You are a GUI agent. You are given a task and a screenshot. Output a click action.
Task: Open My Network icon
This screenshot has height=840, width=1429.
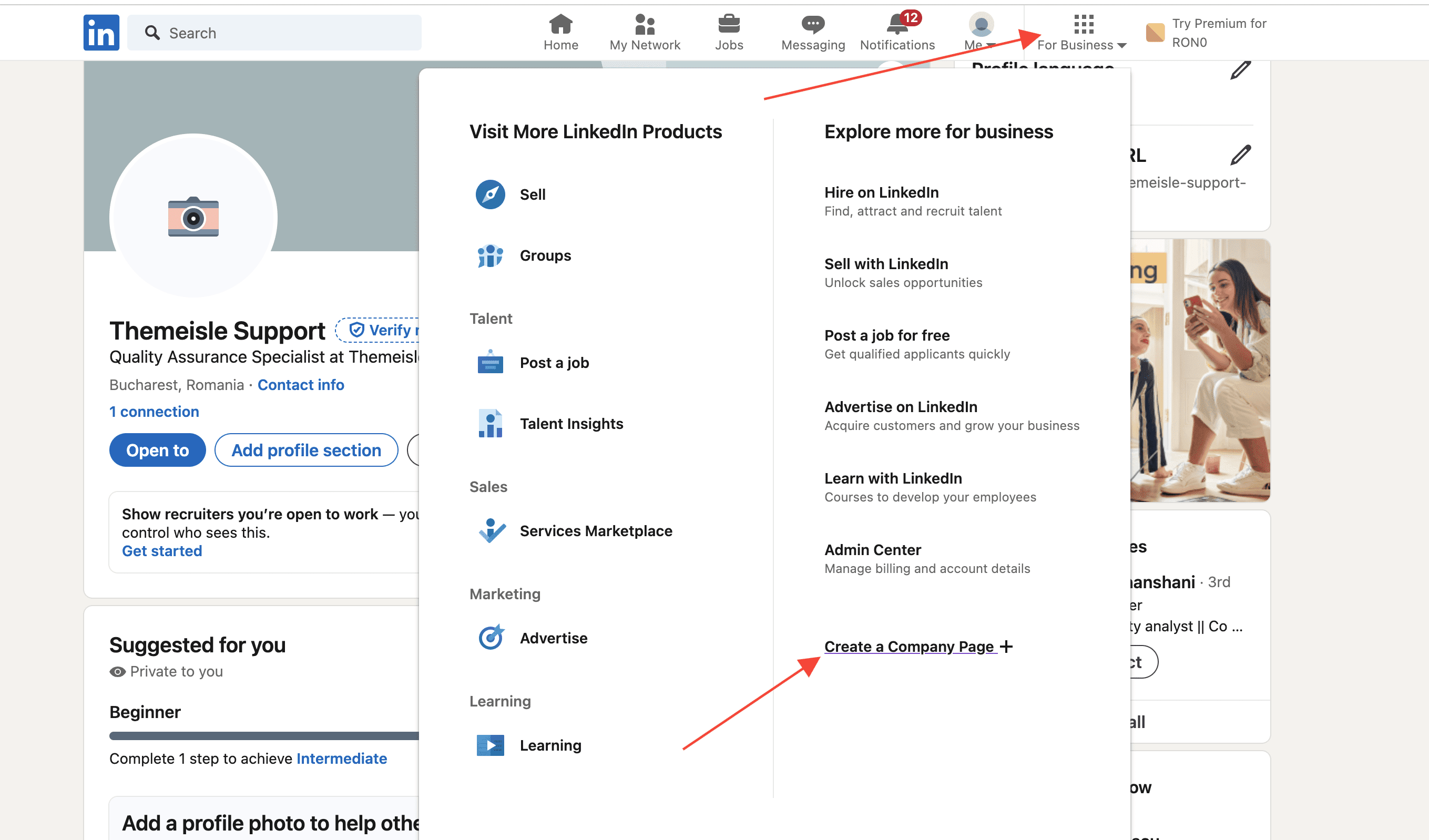[644, 24]
